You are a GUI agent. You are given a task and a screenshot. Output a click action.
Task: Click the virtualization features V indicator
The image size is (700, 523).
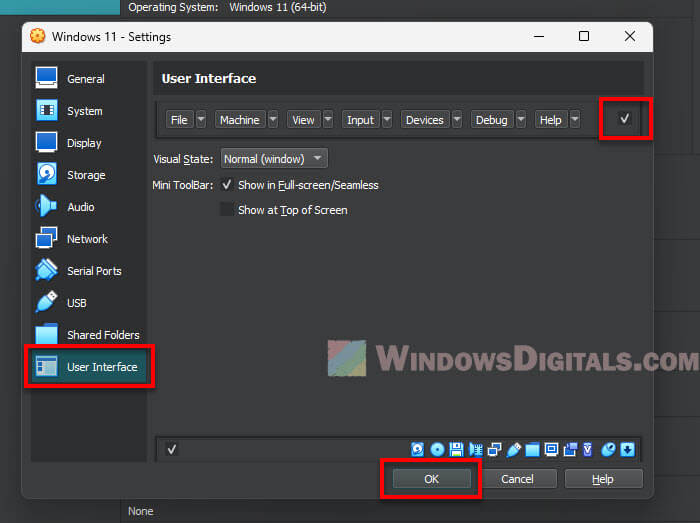(x=588, y=449)
